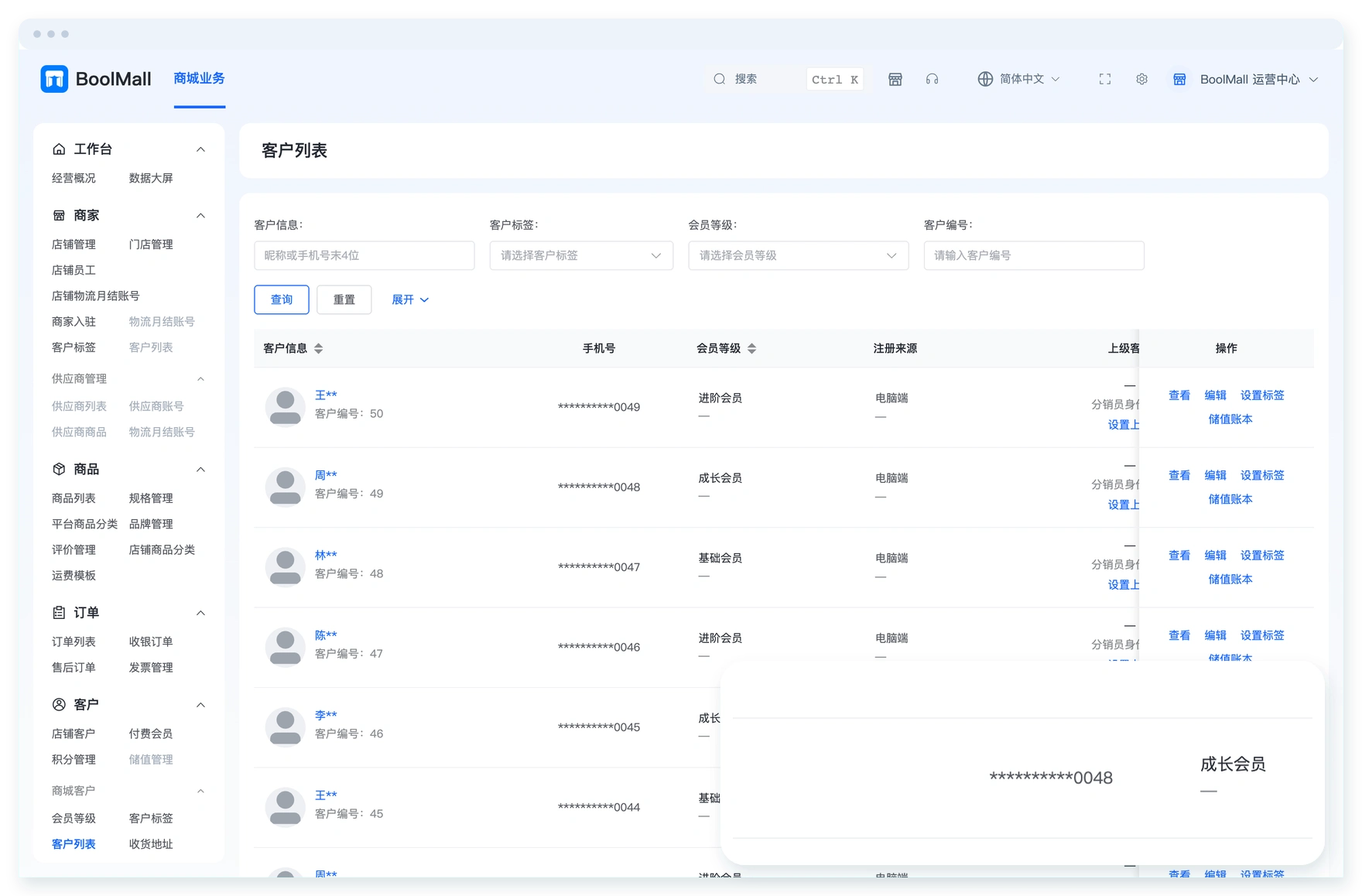The width and height of the screenshot is (1362, 896).
Task: Open 储值账本 for customer 王** number 50
Action: coord(1230,419)
